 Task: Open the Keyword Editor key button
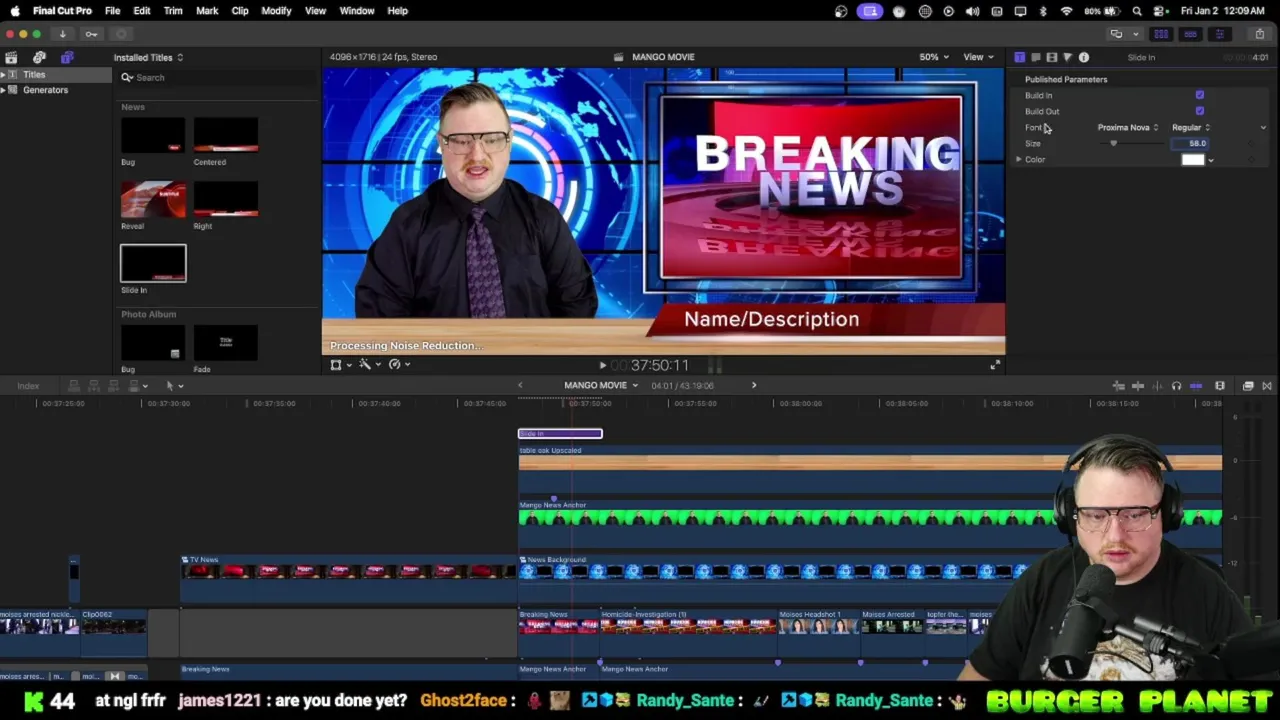[x=91, y=34]
